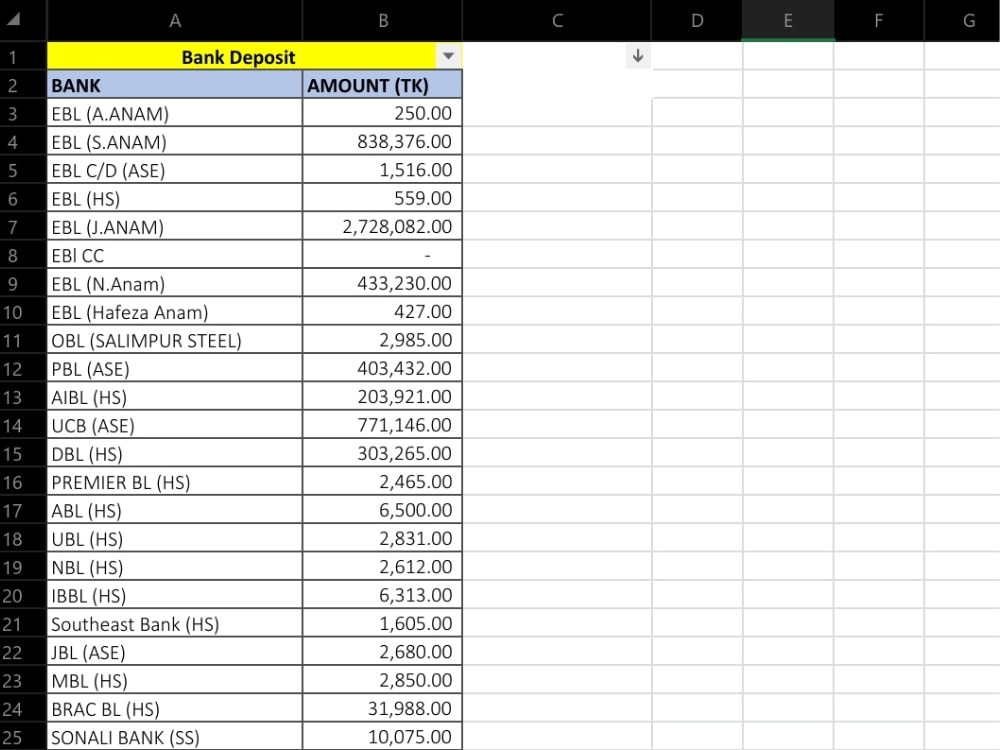
Task: Select the EBl CC cell
Action: (175, 254)
